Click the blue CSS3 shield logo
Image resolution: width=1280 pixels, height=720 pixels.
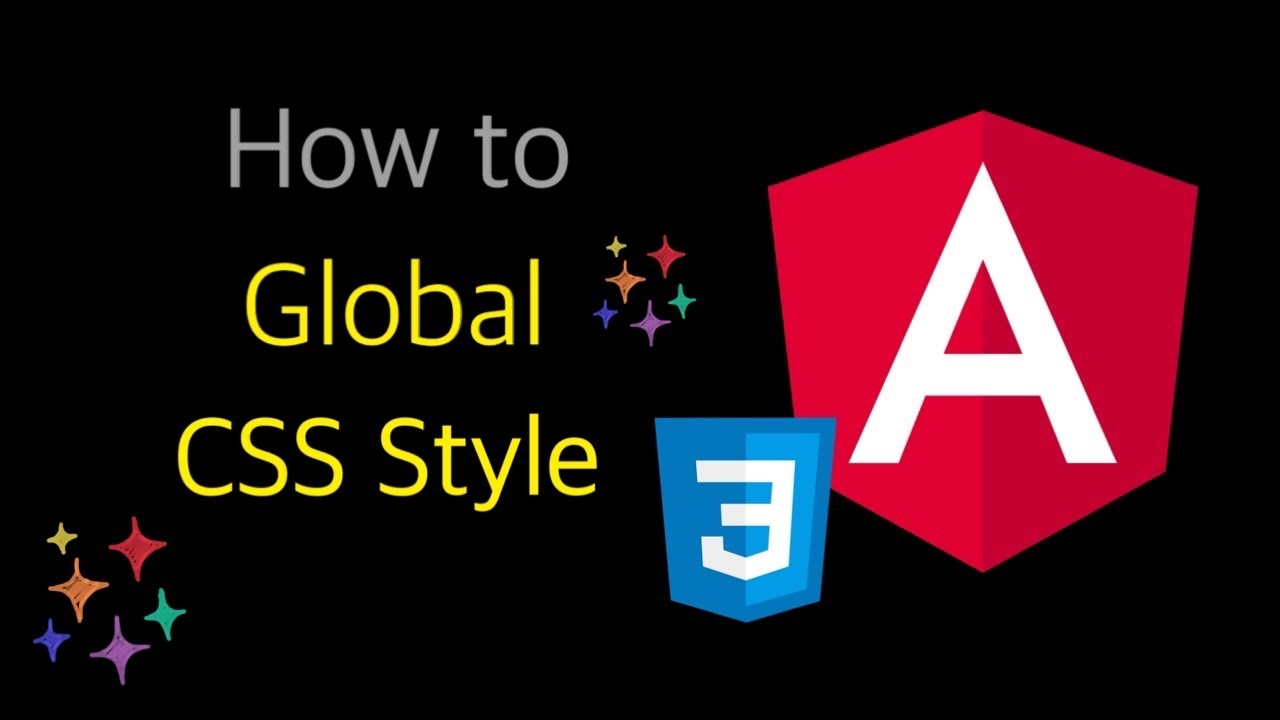[x=745, y=519]
